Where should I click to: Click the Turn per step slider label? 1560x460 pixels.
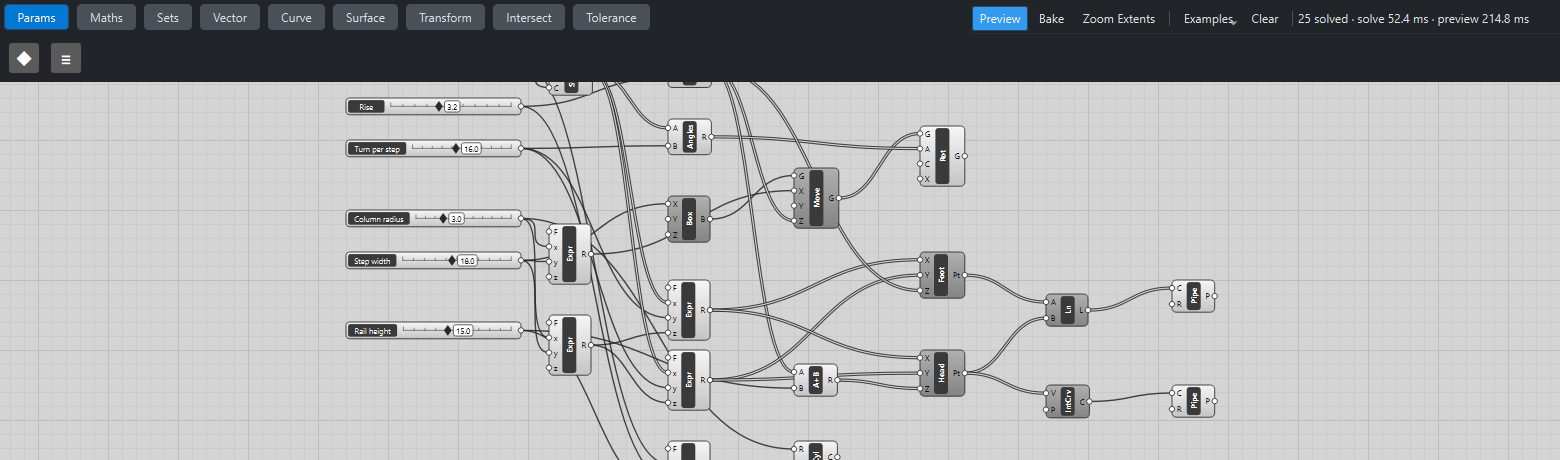(x=377, y=148)
